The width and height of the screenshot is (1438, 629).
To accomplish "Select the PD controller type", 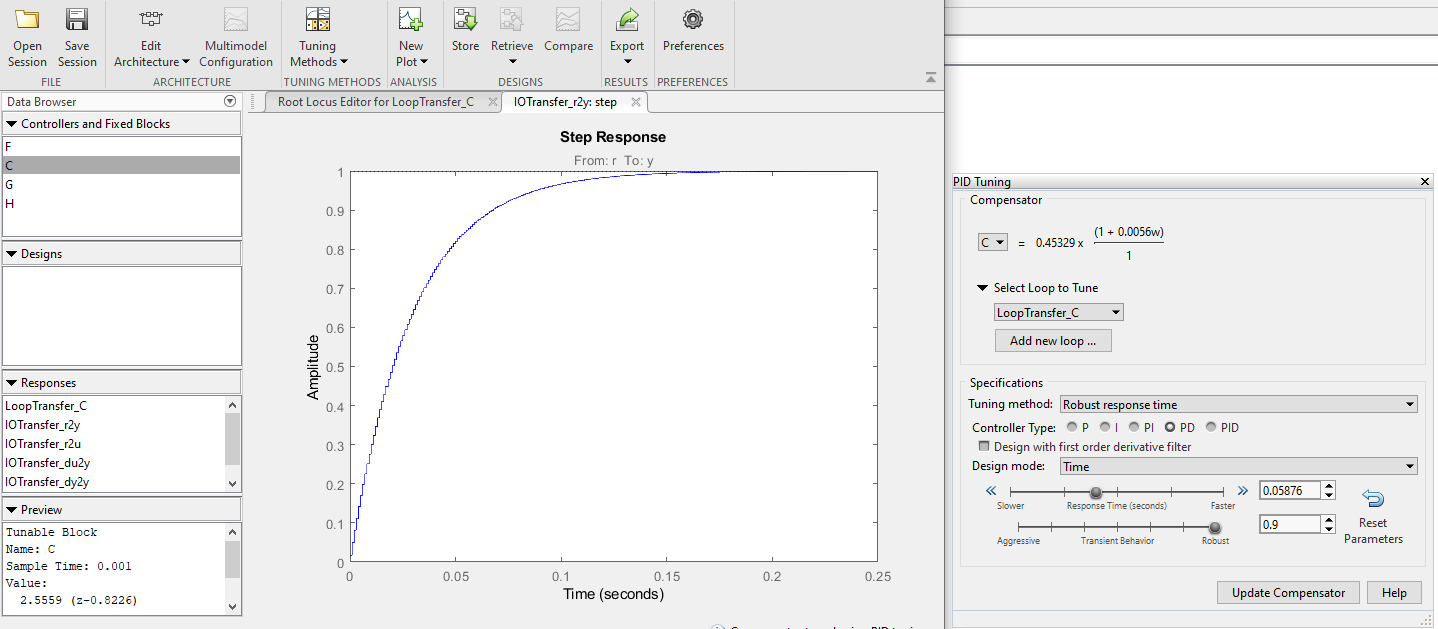I will tap(1170, 427).
